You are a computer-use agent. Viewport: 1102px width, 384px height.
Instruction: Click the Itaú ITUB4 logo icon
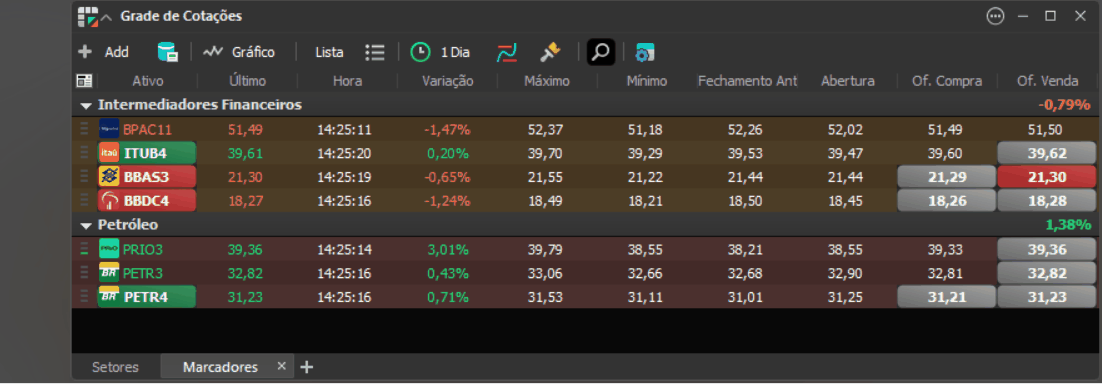coord(109,153)
